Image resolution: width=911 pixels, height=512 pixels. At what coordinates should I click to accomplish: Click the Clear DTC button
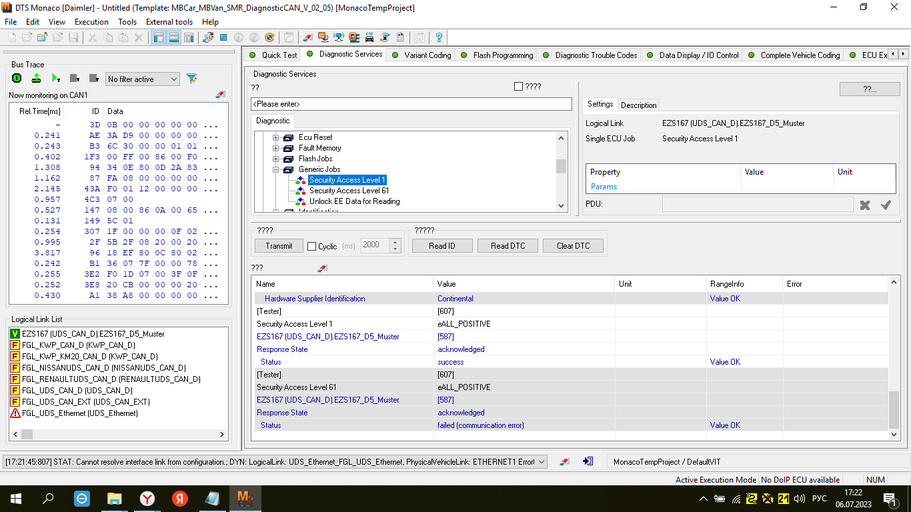pyautogui.click(x=573, y=246)
